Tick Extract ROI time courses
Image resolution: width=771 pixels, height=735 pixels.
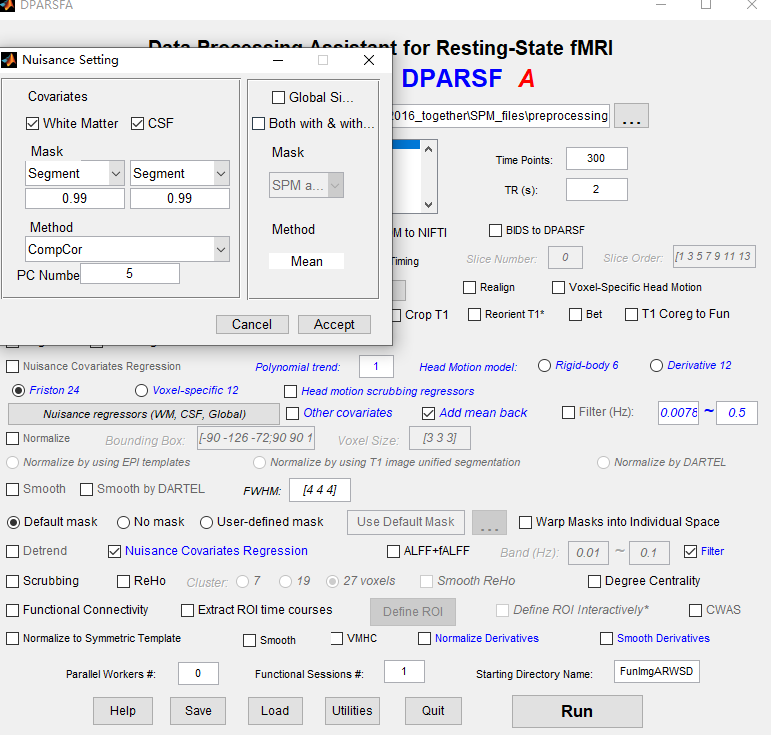pyautogui.click(x=187, y=610)
